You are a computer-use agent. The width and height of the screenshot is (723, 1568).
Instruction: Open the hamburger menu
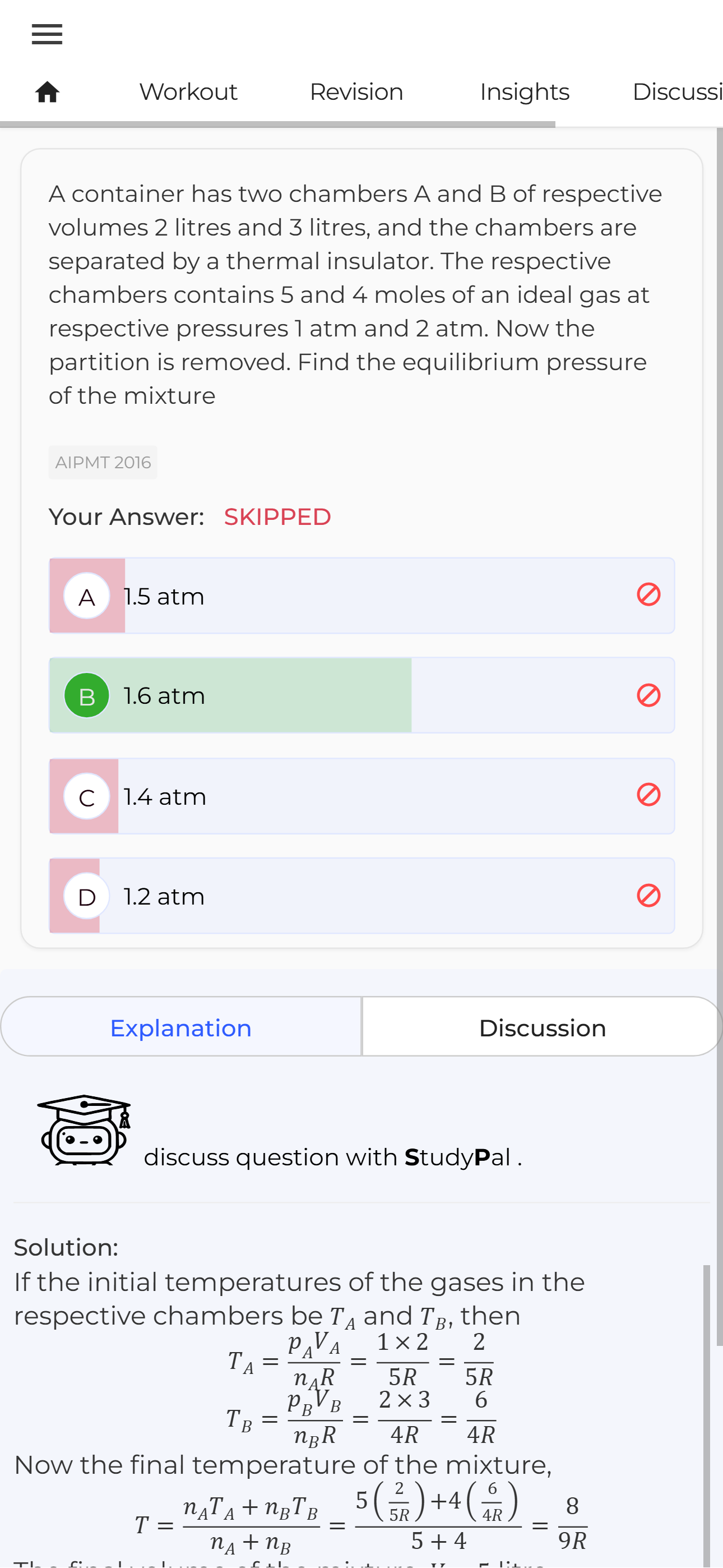(47, 34)
